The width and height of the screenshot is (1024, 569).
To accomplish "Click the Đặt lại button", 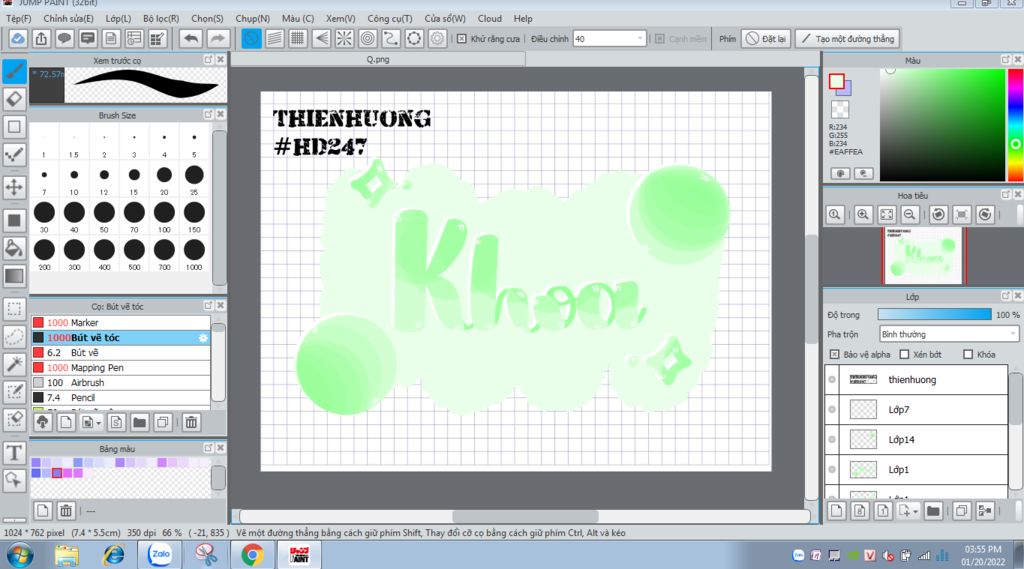I will (766, 39).
